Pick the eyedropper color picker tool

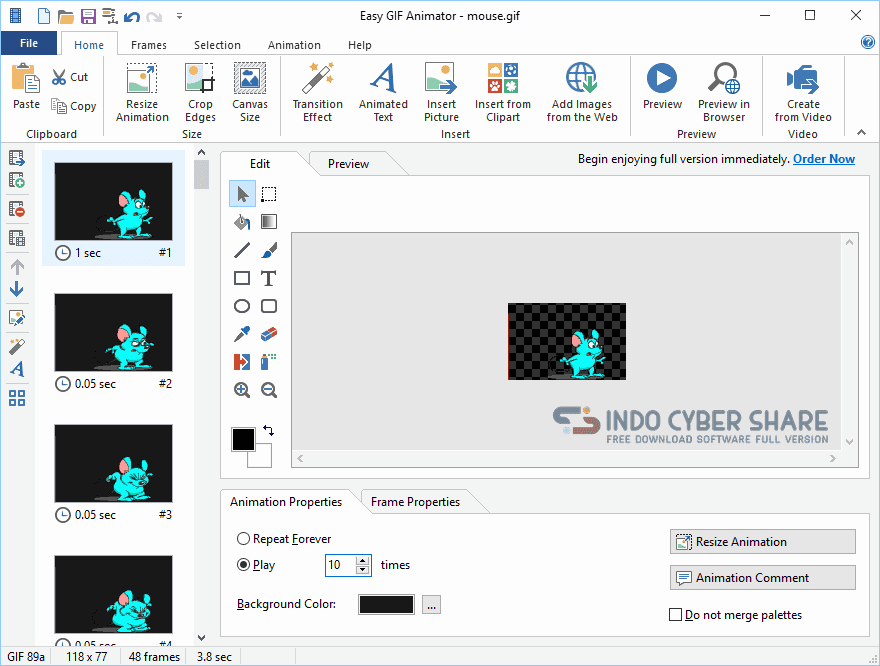[242, 334]
